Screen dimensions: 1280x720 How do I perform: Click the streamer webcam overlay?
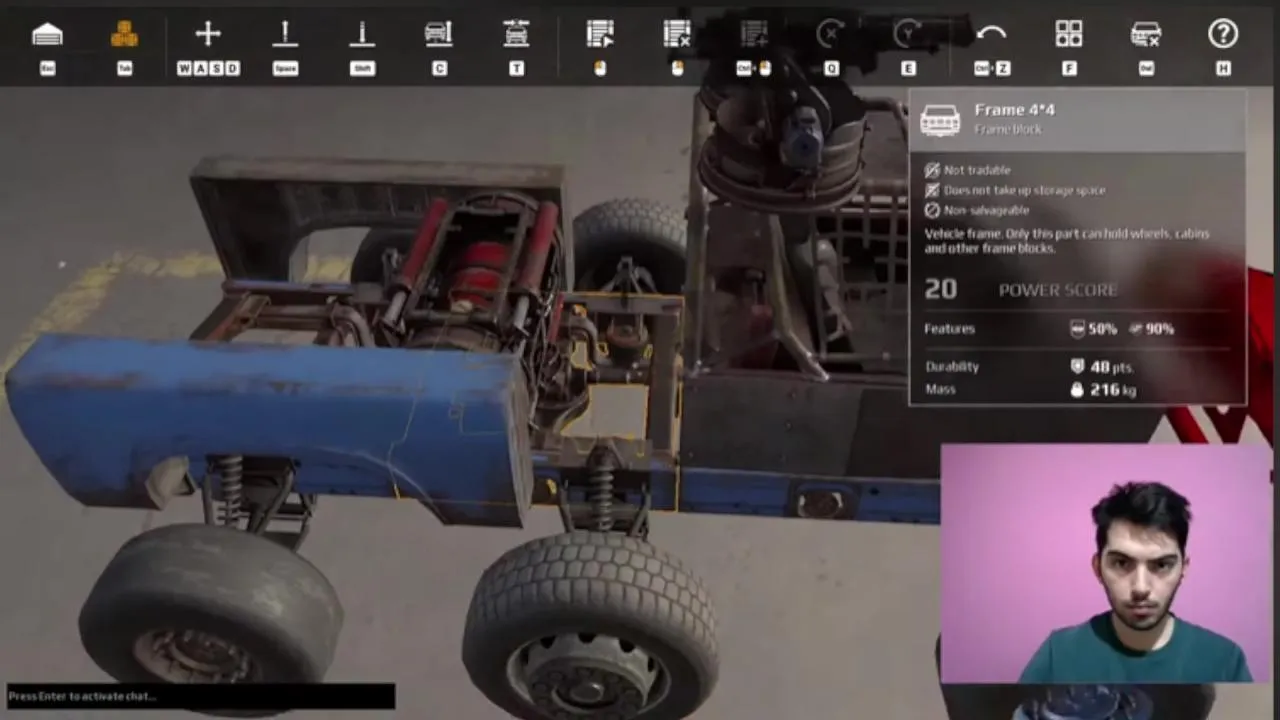tap(1105, 563)
